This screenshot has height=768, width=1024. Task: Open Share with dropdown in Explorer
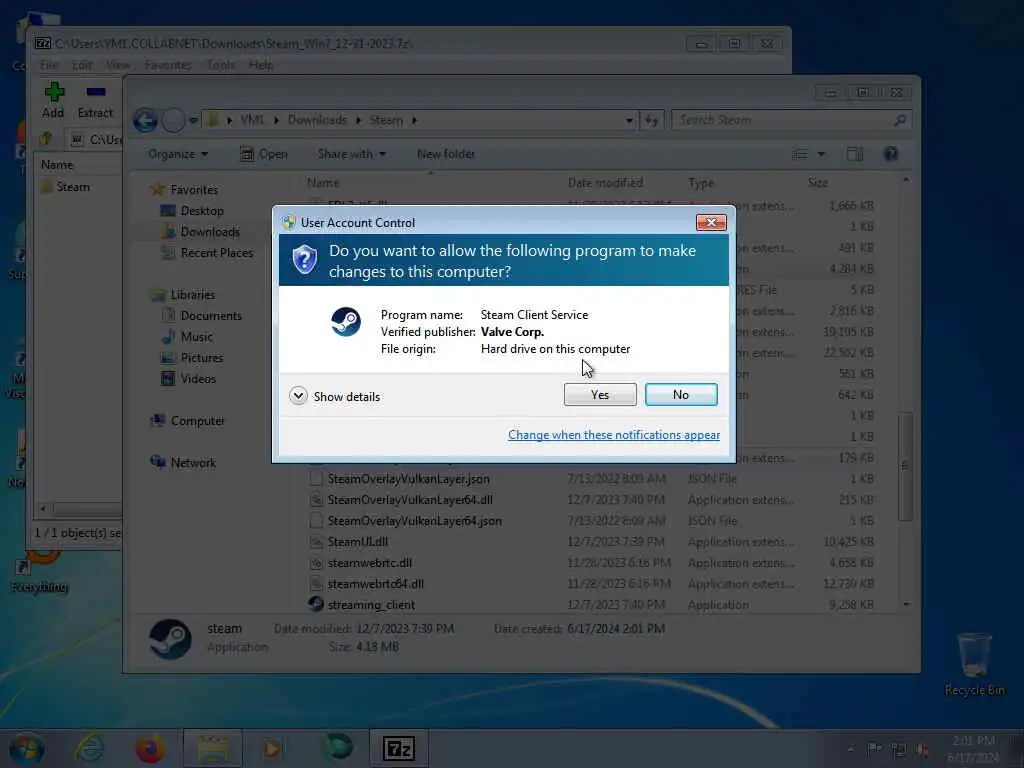[x=351, y=154]
